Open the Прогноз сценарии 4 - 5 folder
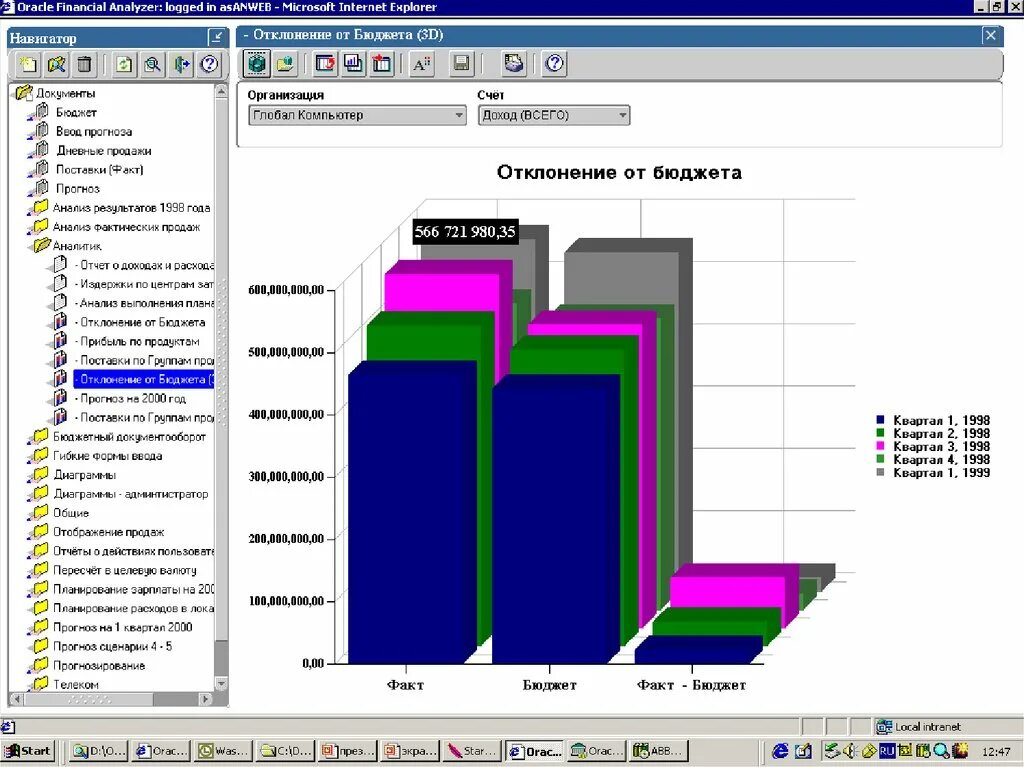 112,646
